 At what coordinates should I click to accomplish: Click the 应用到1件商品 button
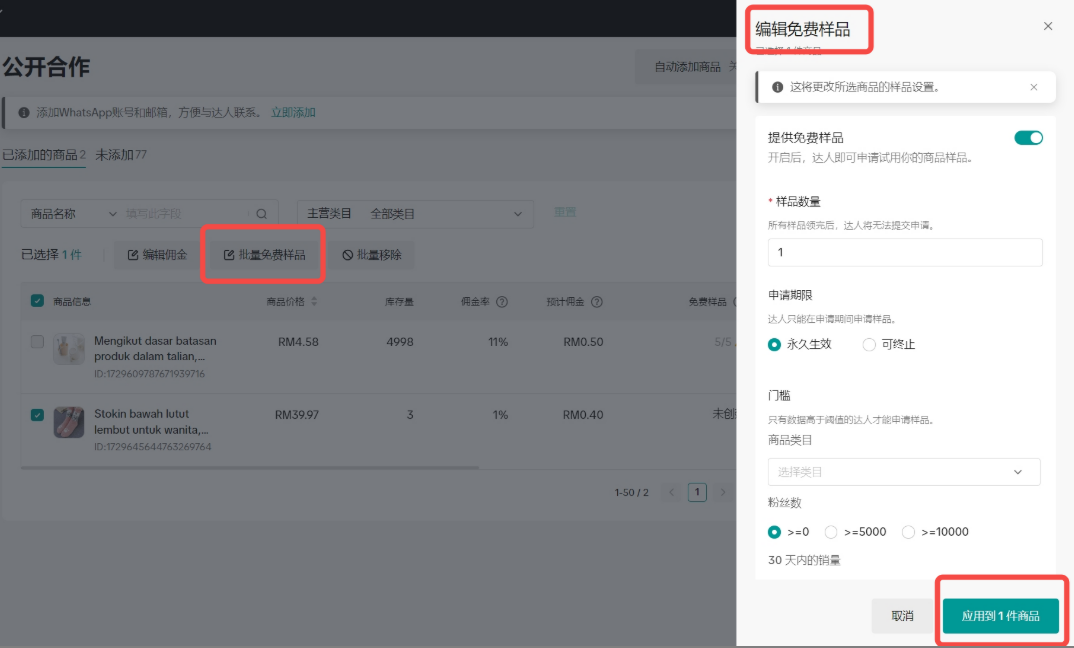pyautogui.click(x=1000, y=616)
